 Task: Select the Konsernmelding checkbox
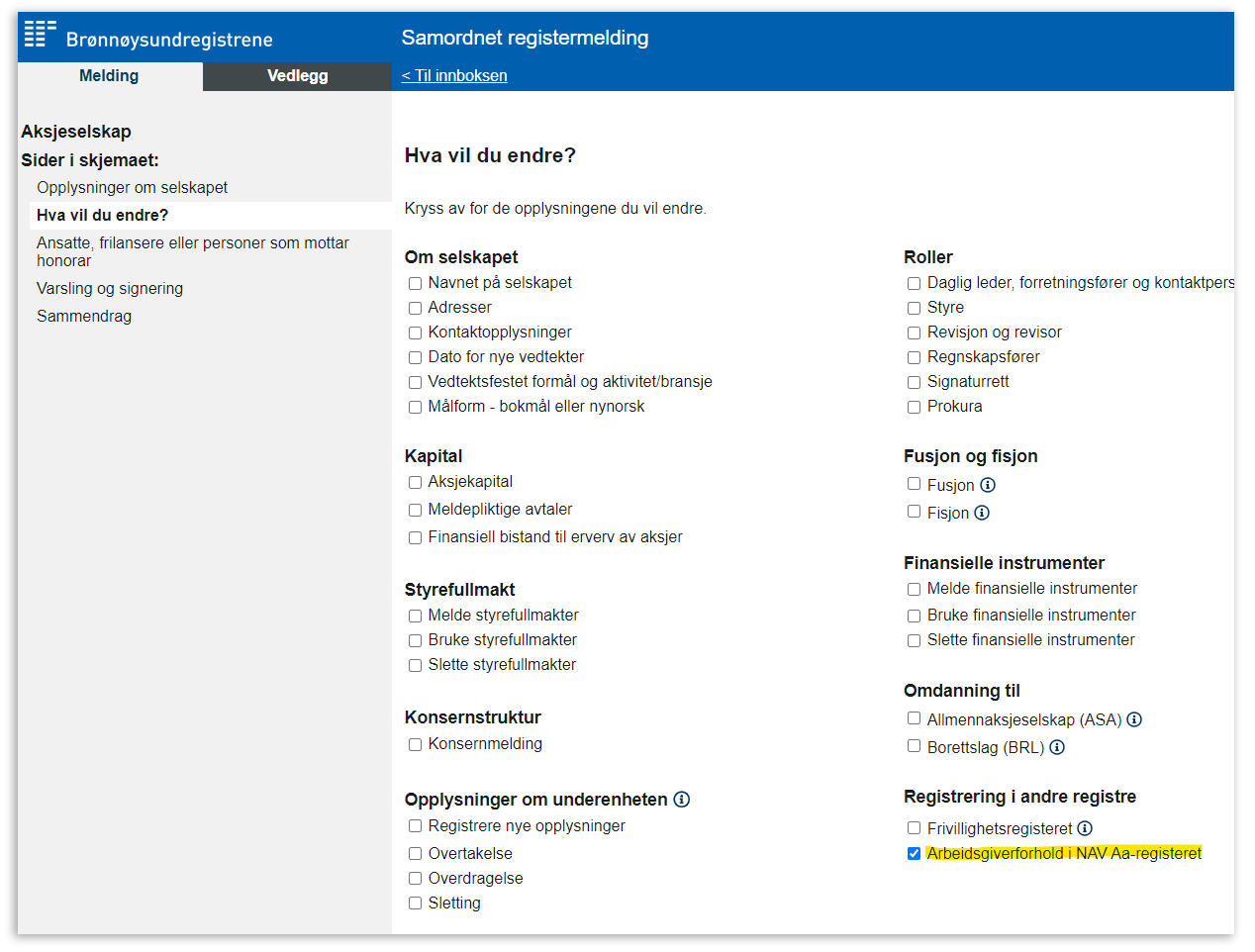[x=416, y=745]
